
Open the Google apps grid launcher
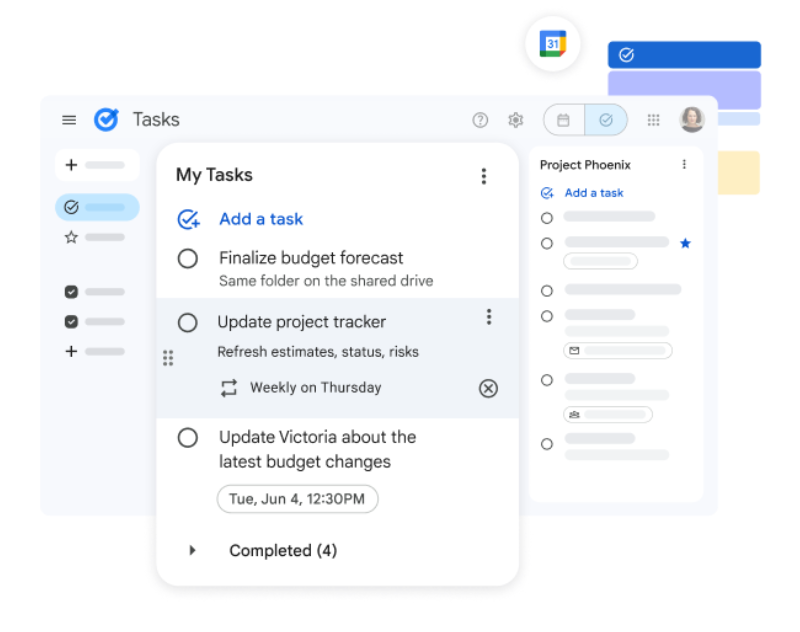653,120
